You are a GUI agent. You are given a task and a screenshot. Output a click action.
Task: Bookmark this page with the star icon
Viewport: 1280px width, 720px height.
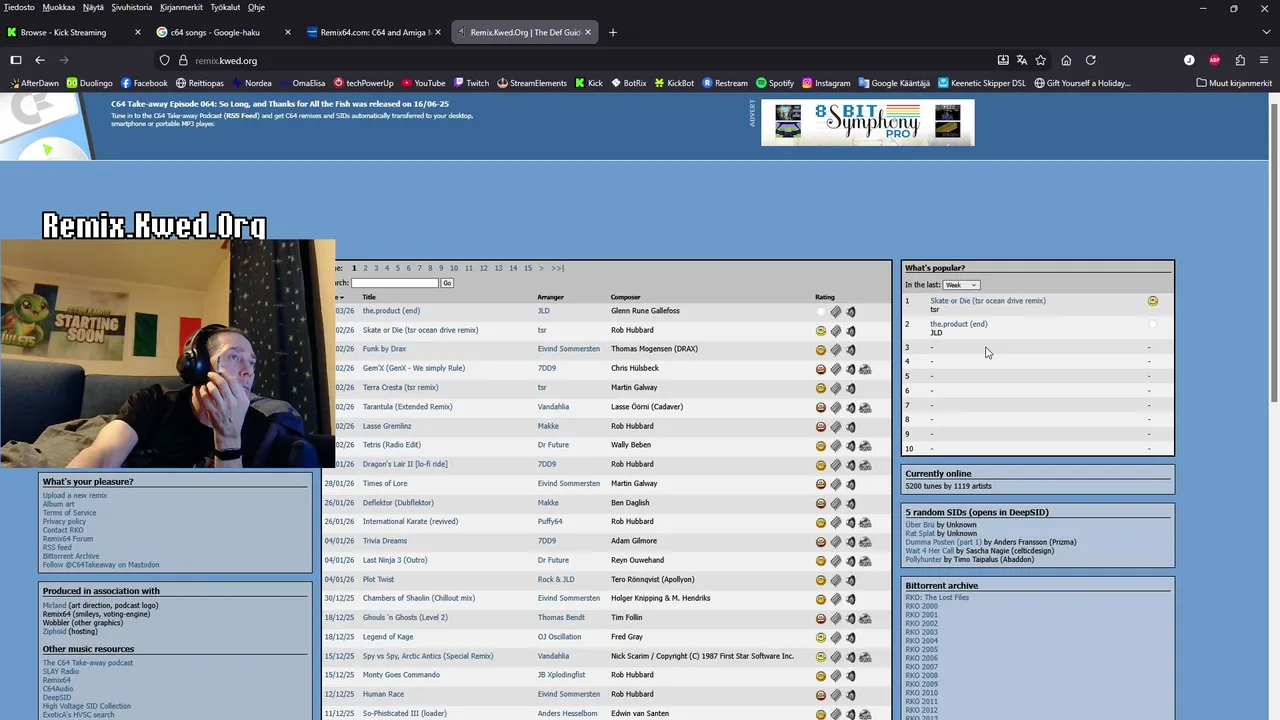click(1041, 60)
